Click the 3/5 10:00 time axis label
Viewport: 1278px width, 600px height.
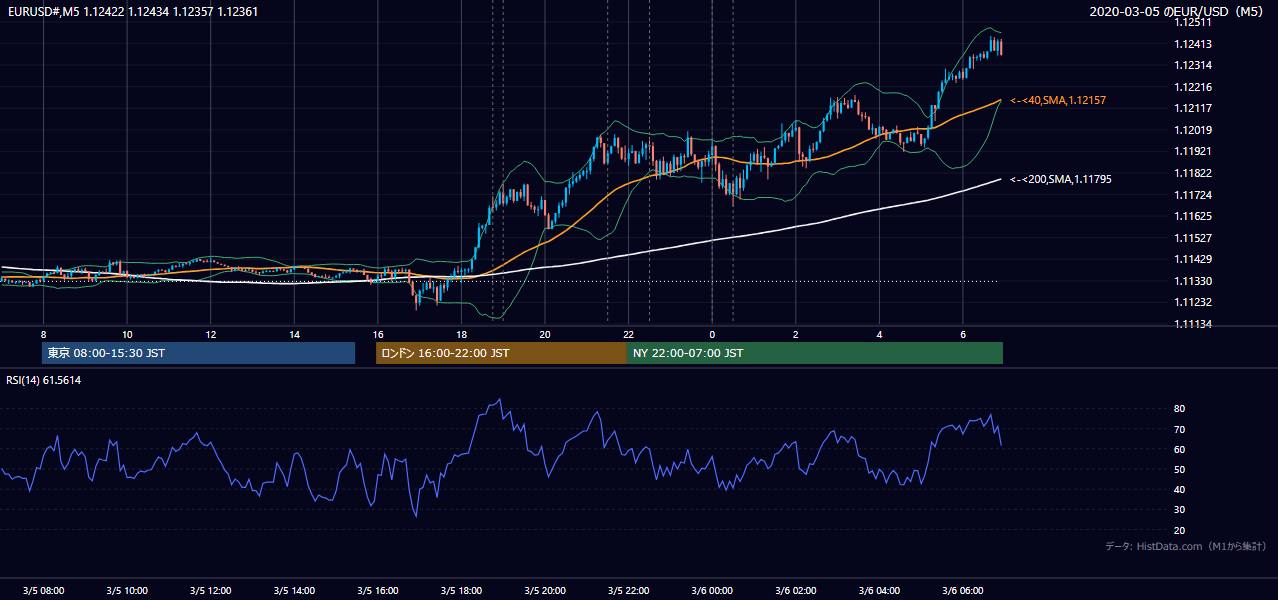click(128, 590)
